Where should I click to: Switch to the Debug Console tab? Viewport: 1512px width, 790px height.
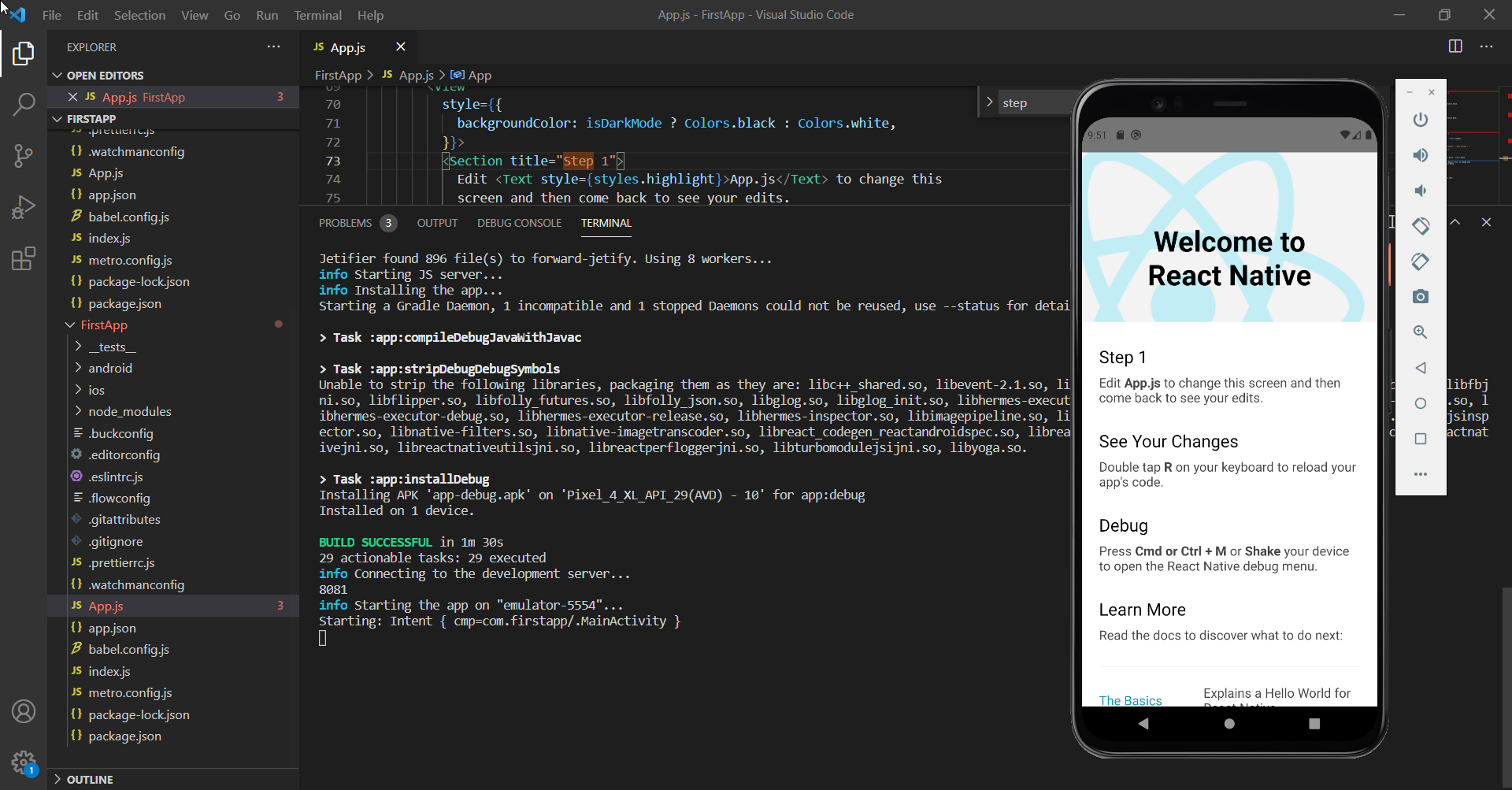pos(519,223)
